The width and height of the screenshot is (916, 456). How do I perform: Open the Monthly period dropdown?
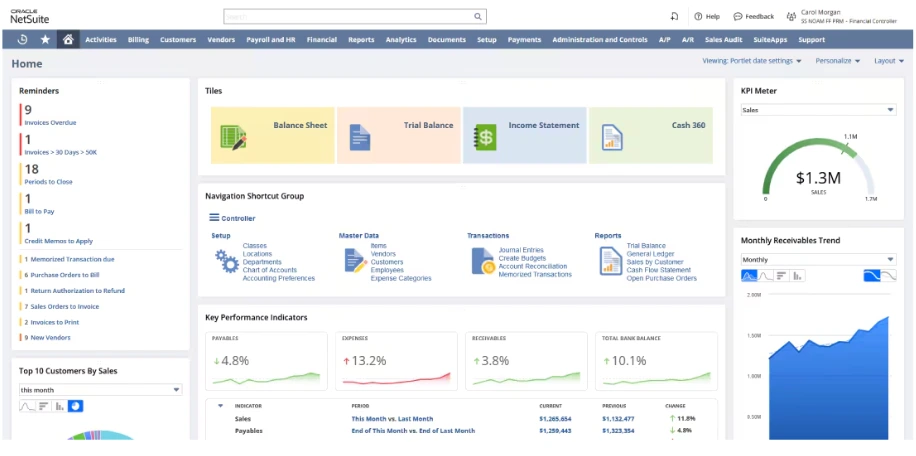818,260
